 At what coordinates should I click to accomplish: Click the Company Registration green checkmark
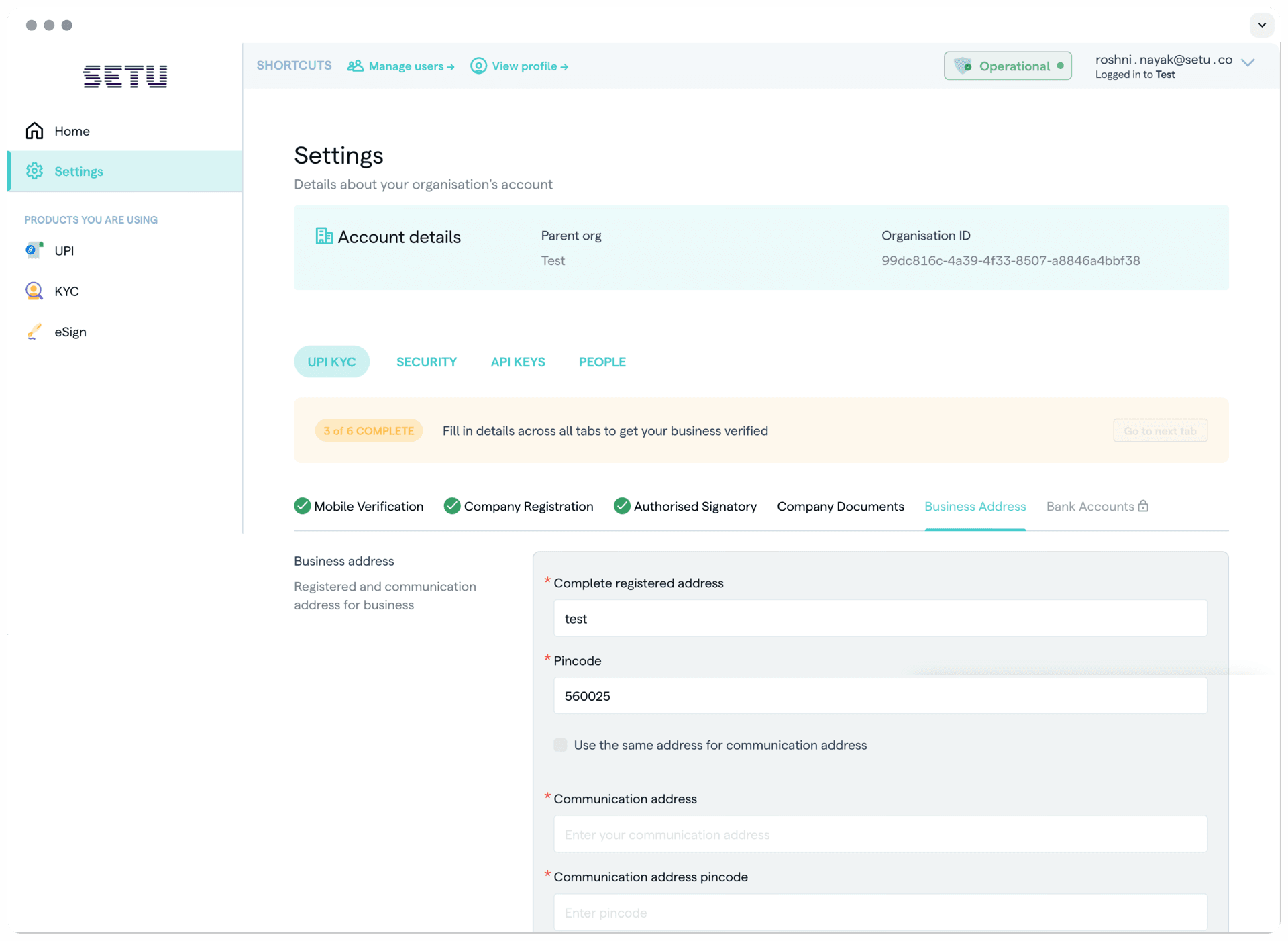(x=452, y=506)
